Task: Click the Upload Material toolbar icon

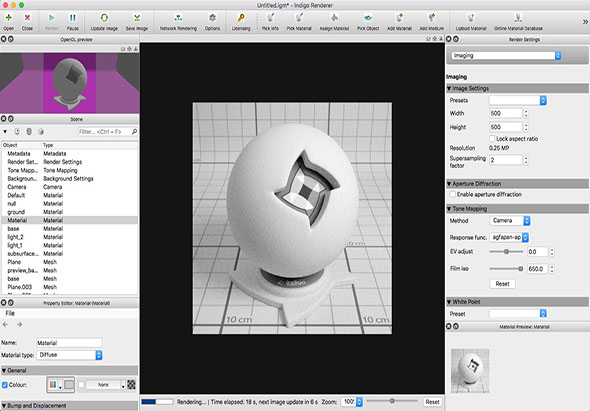Action: [471, 21]
